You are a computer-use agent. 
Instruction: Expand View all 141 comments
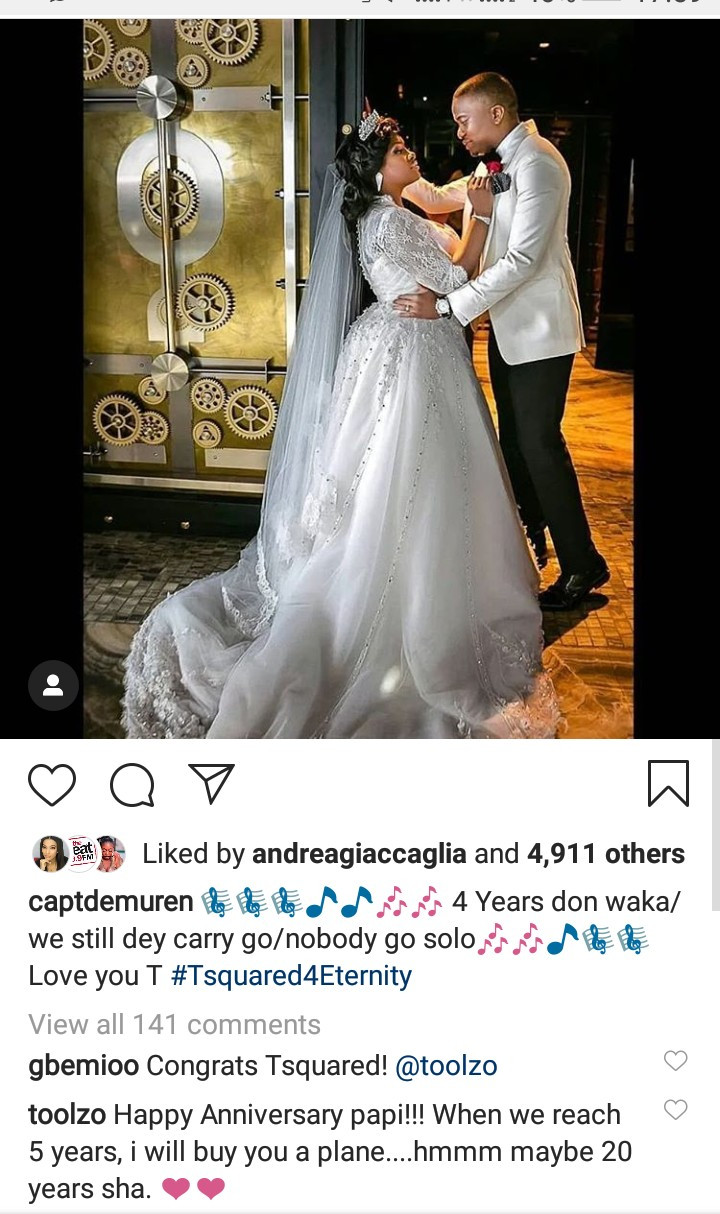pos(174,1024)
